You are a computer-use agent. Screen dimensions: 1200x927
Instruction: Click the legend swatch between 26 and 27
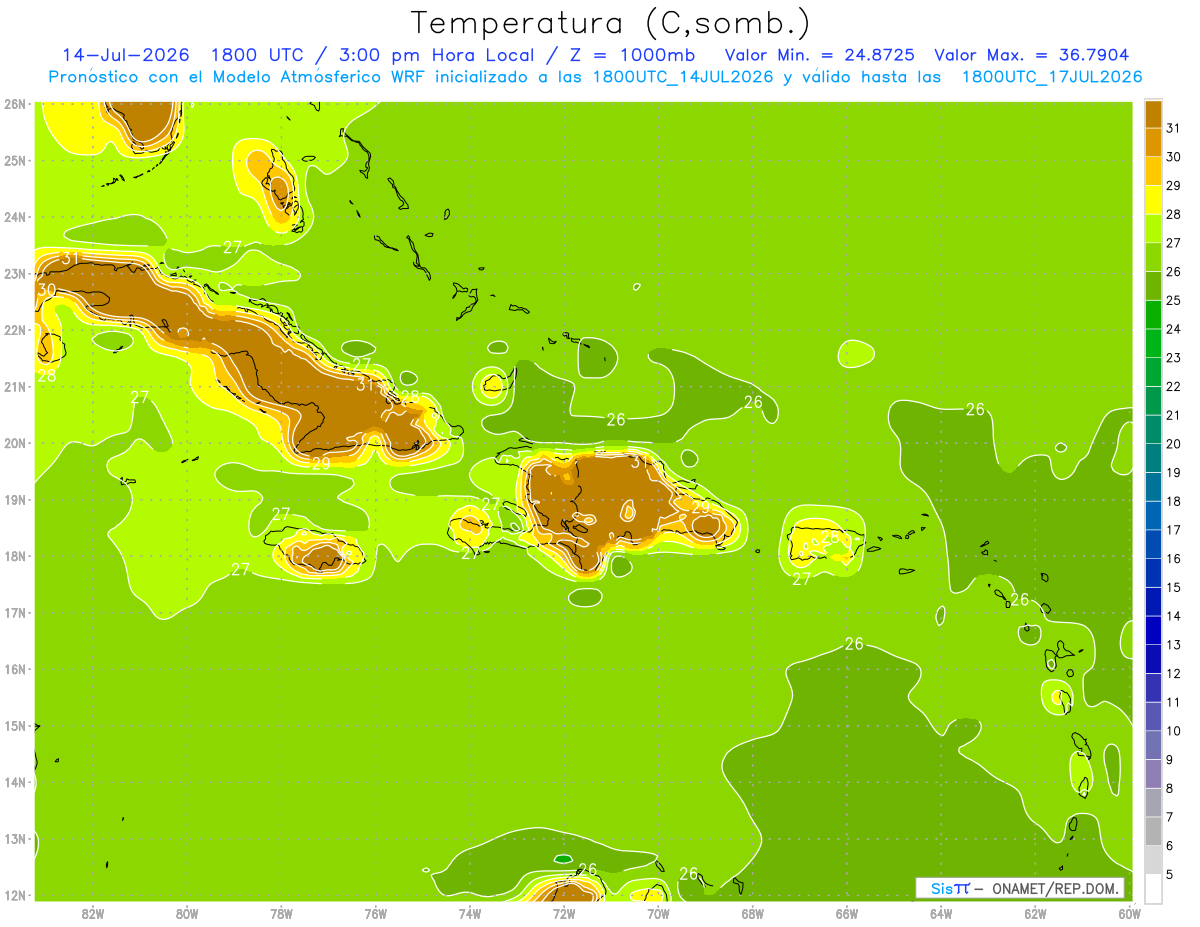1153,257
